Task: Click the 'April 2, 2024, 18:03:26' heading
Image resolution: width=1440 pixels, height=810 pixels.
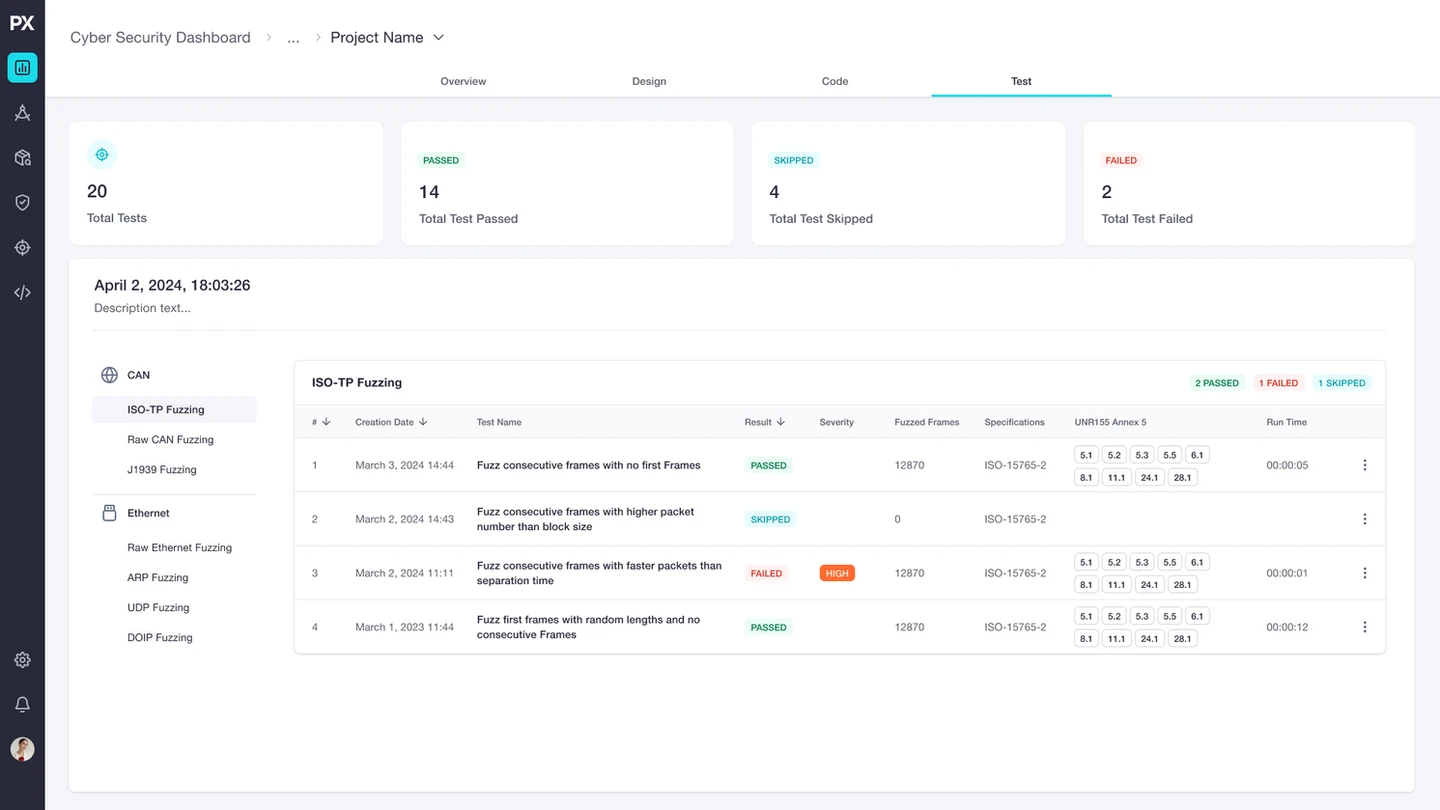Action: click(172, 285)
